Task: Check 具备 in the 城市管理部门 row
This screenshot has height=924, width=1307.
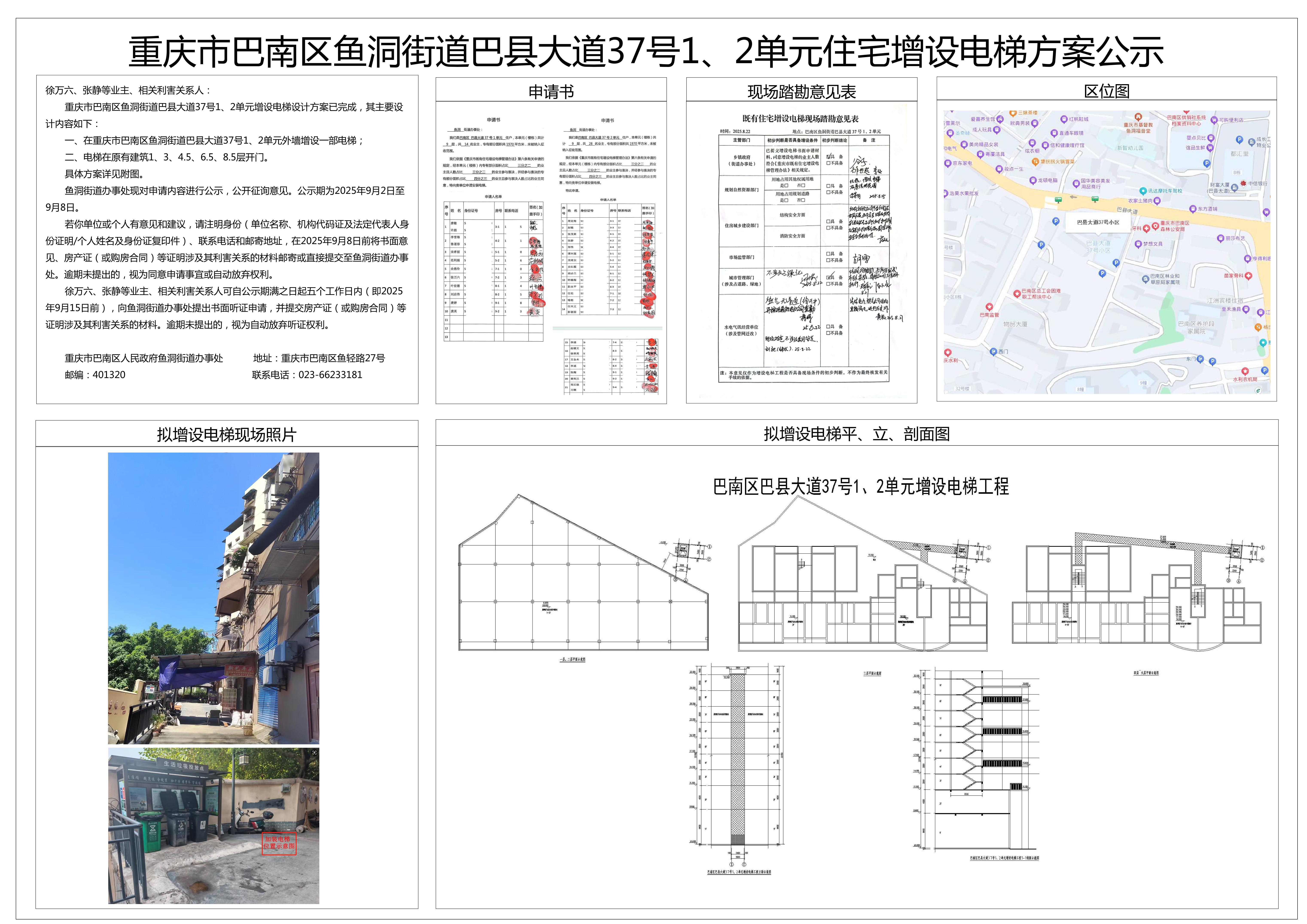Action: [x=828, y=278]
